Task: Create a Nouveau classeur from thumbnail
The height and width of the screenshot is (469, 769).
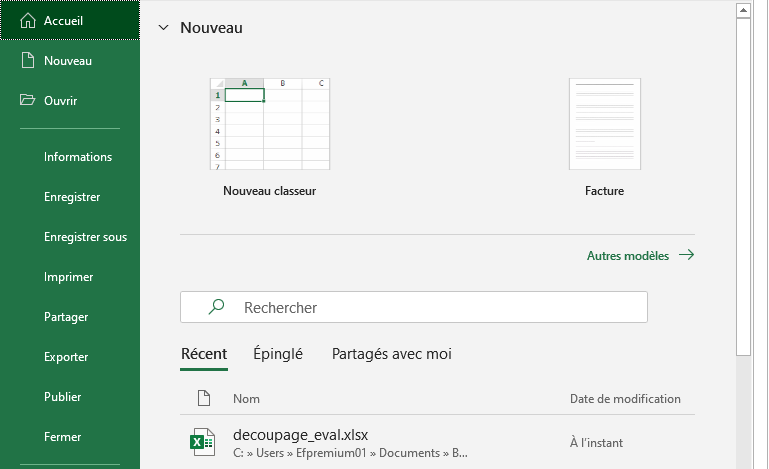Action: [x=269, y=124]
